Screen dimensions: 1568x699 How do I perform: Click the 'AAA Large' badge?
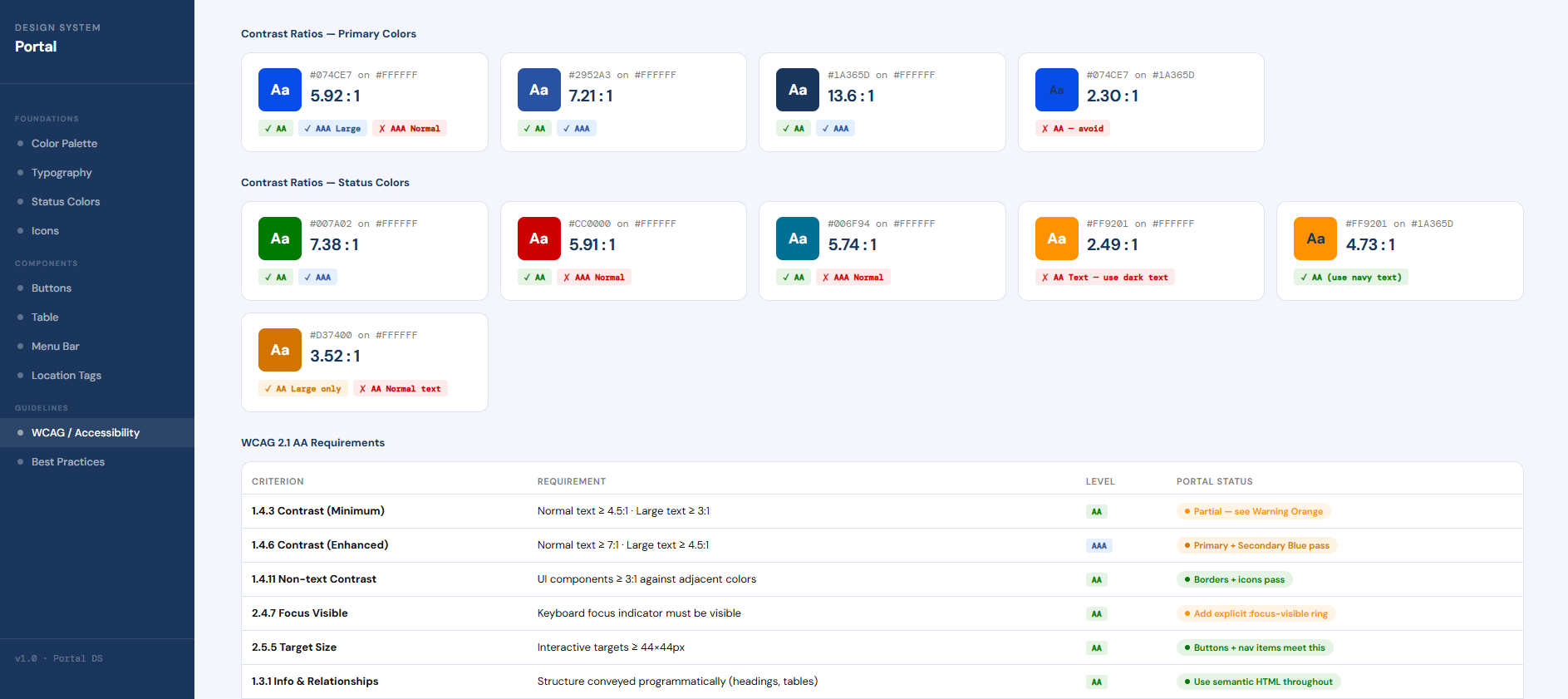coord(332,129)
